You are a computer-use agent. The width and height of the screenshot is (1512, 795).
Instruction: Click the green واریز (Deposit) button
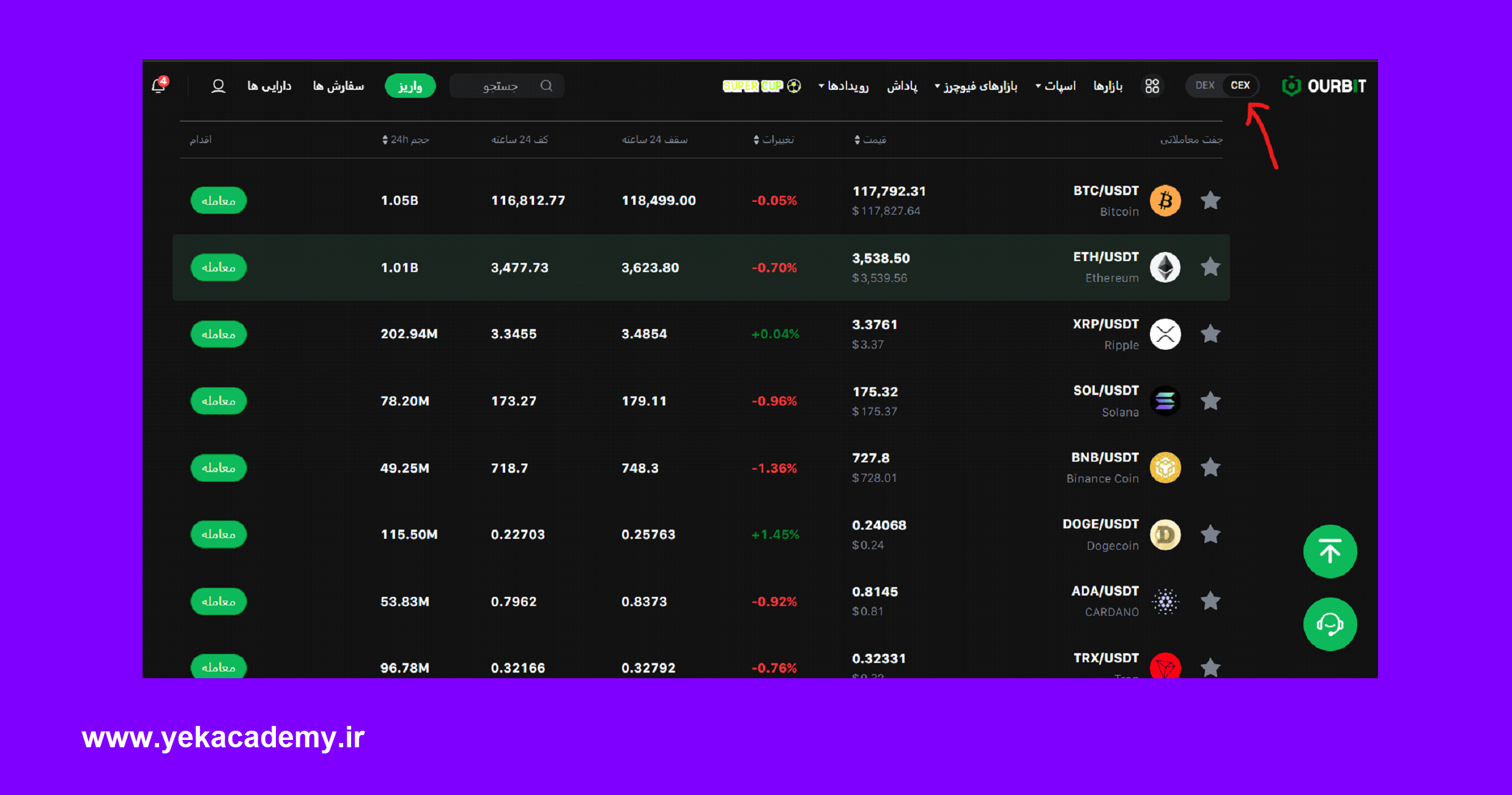(x=410, y=86)
